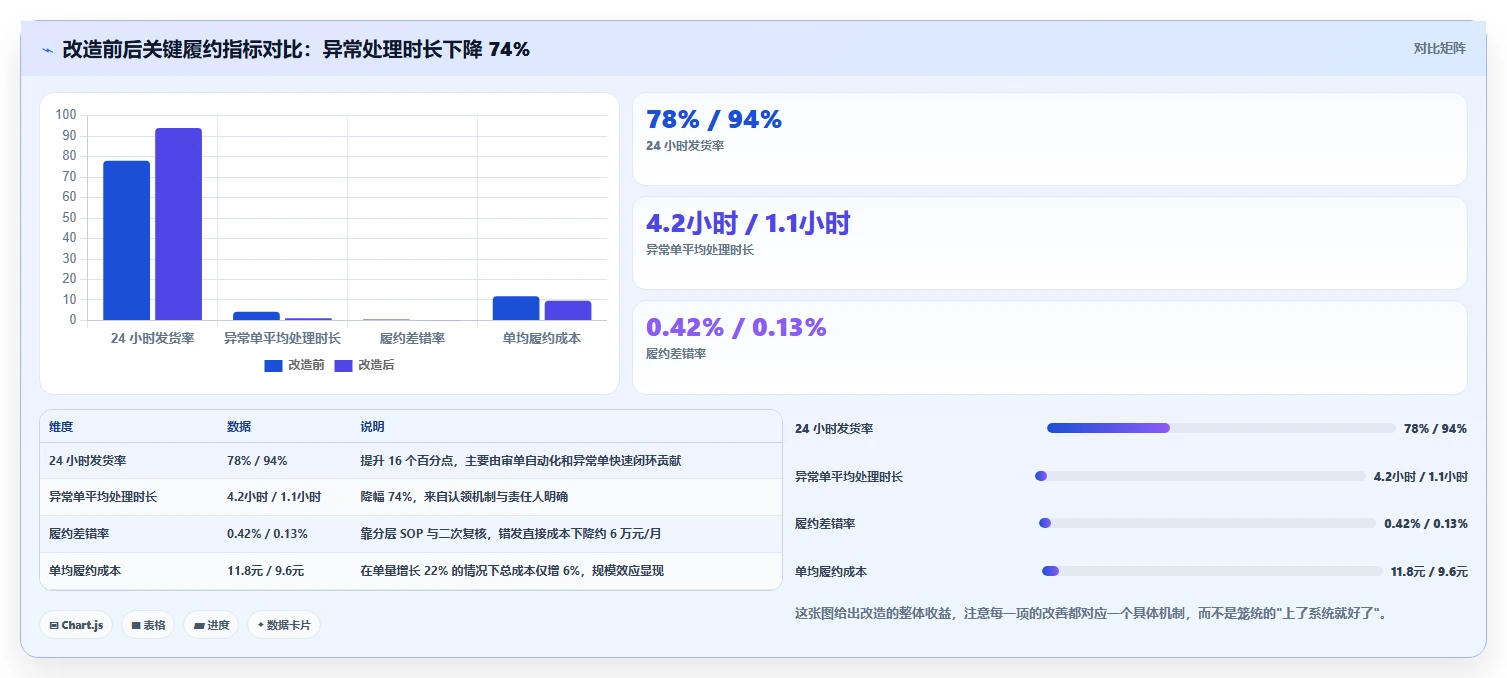Open the 0.42% / 0.13% stat card
The image size is (1507, 678).
(x=1050, y=348)
